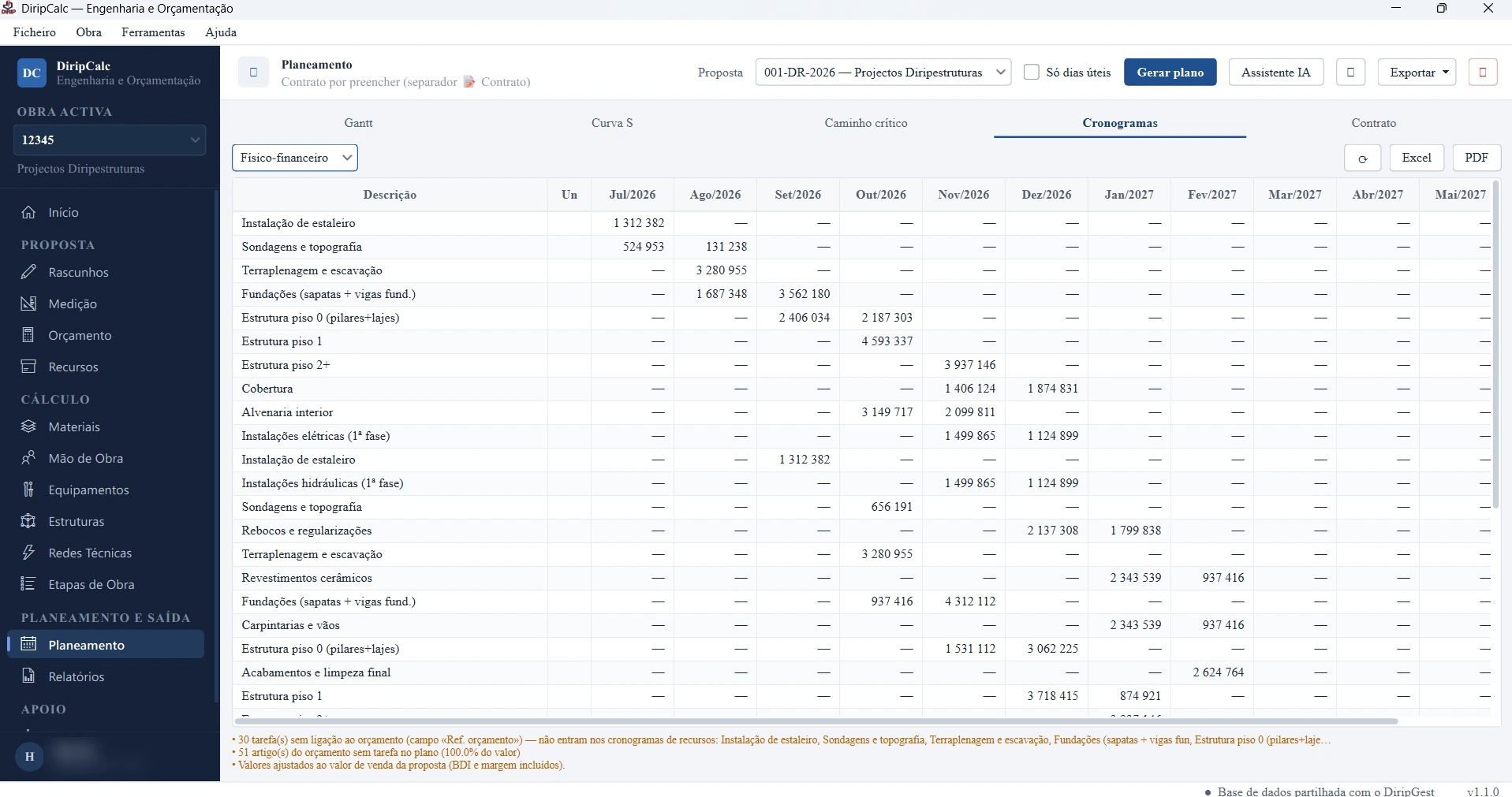Click the table's horizontal scrollbar
1512x797 pixels.
point(816,721)
